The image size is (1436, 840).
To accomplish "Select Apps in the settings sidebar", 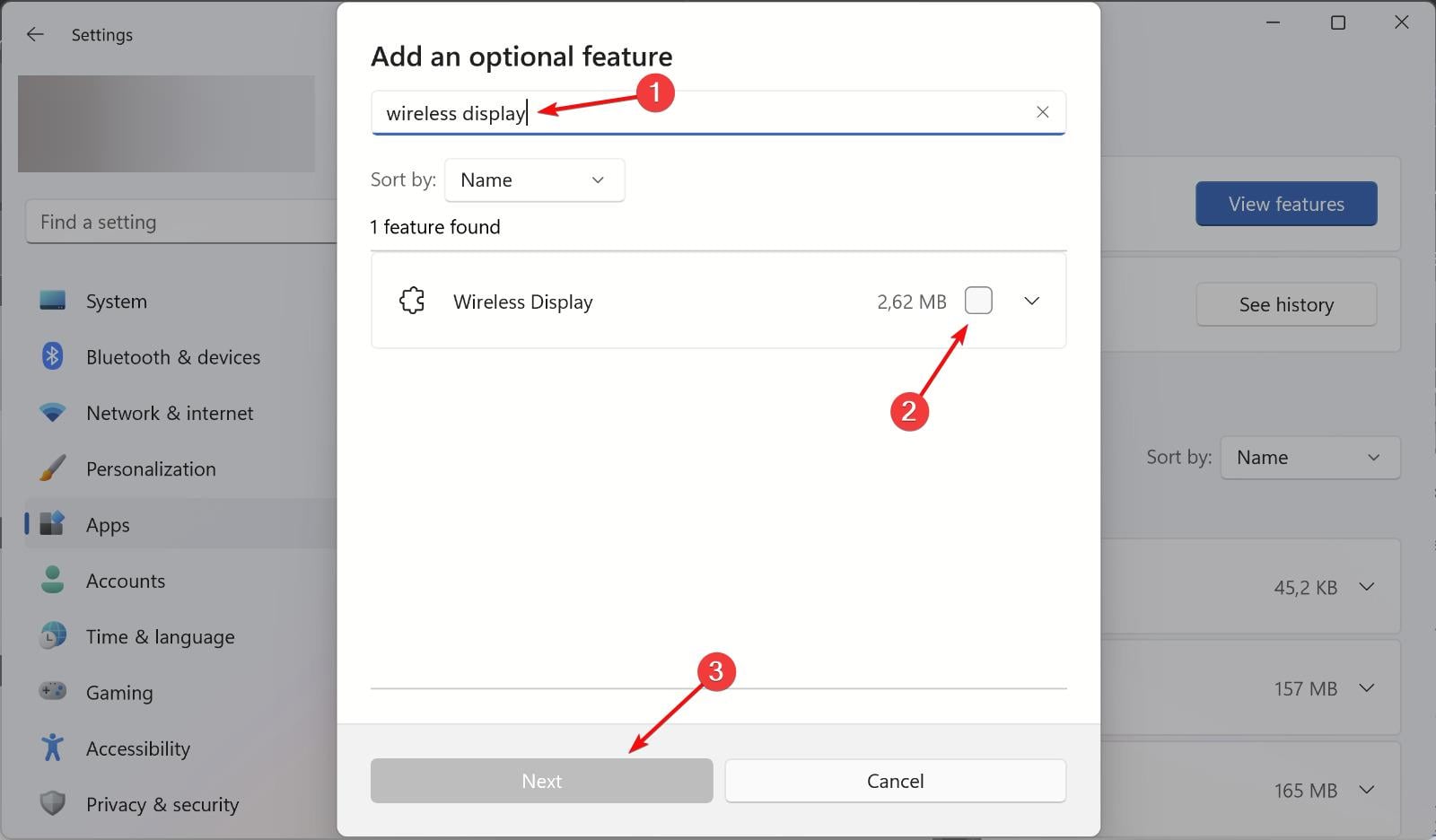I will [108, 525].
